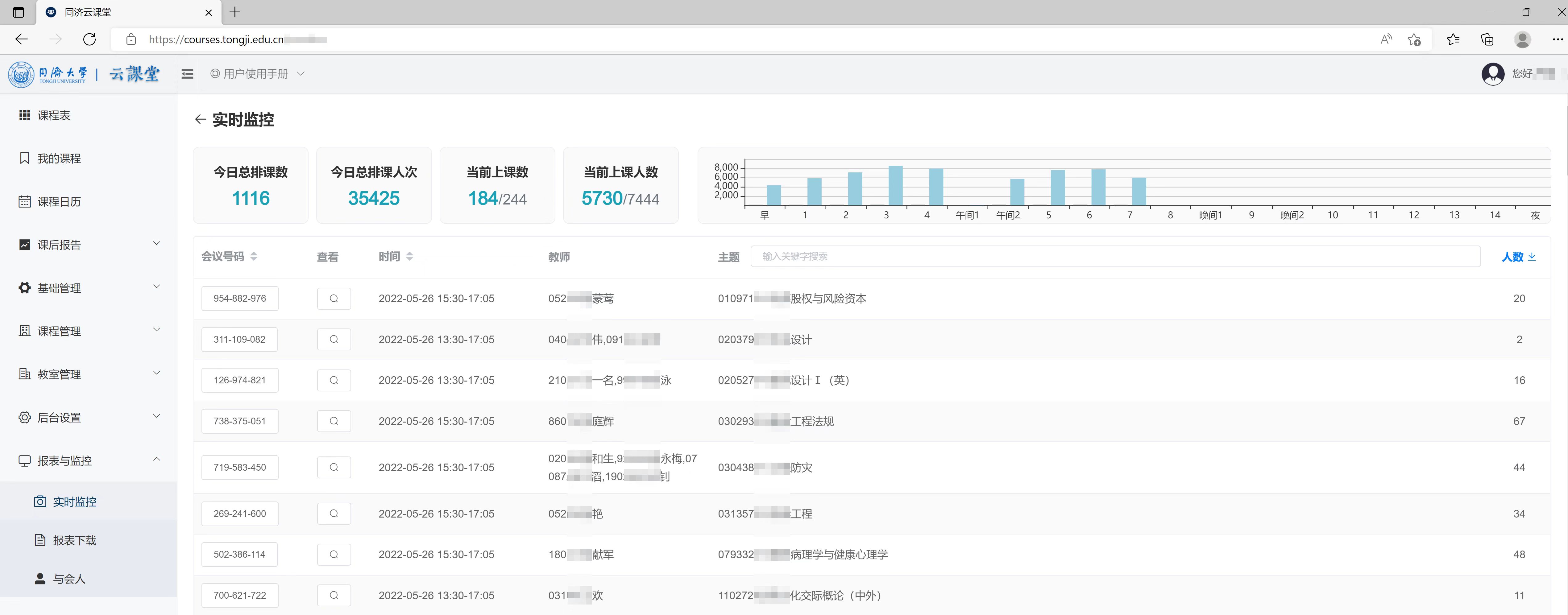Screen dimensions: 1568x615
Task: Click magnifier view icon for meeting 954-882-976
Action: pos(334,298)
